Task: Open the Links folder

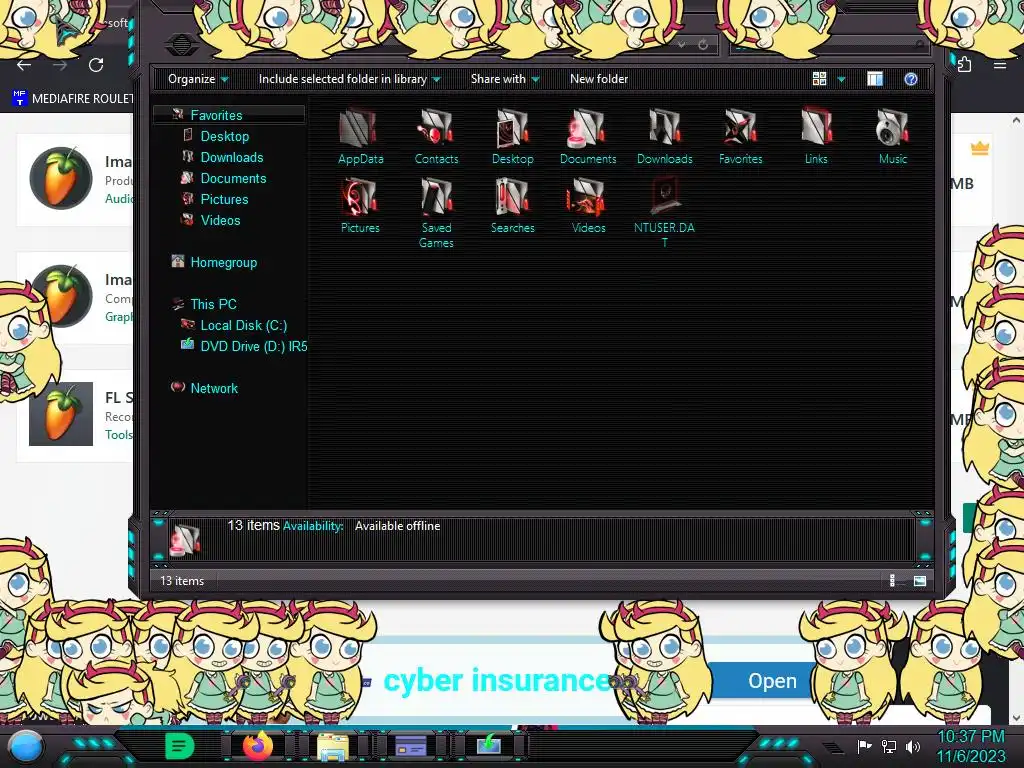Action: click(816, 135)
